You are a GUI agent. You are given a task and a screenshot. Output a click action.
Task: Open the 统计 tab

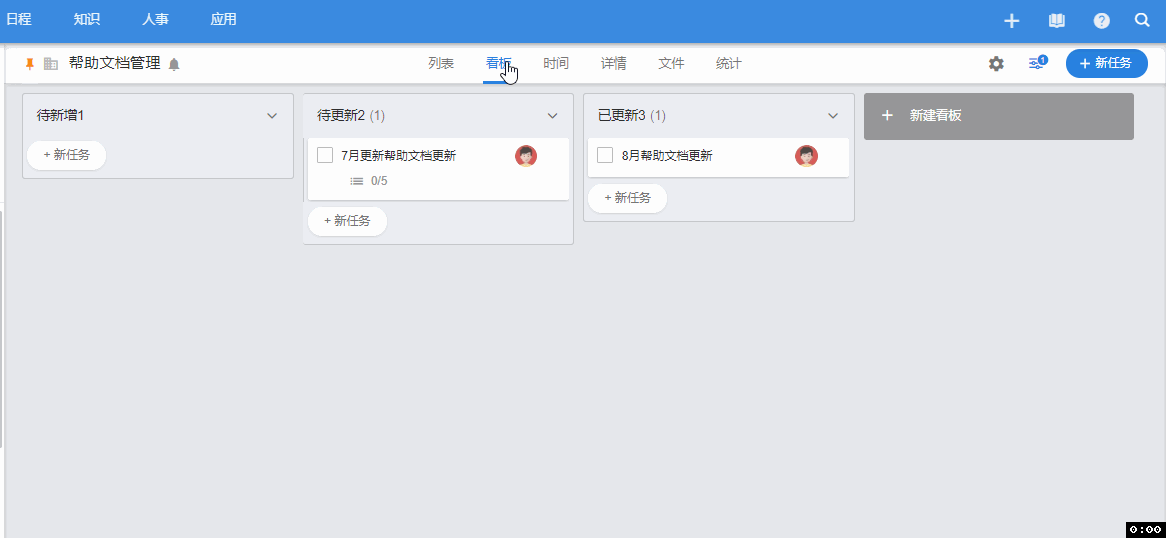[x=728, y=64]
